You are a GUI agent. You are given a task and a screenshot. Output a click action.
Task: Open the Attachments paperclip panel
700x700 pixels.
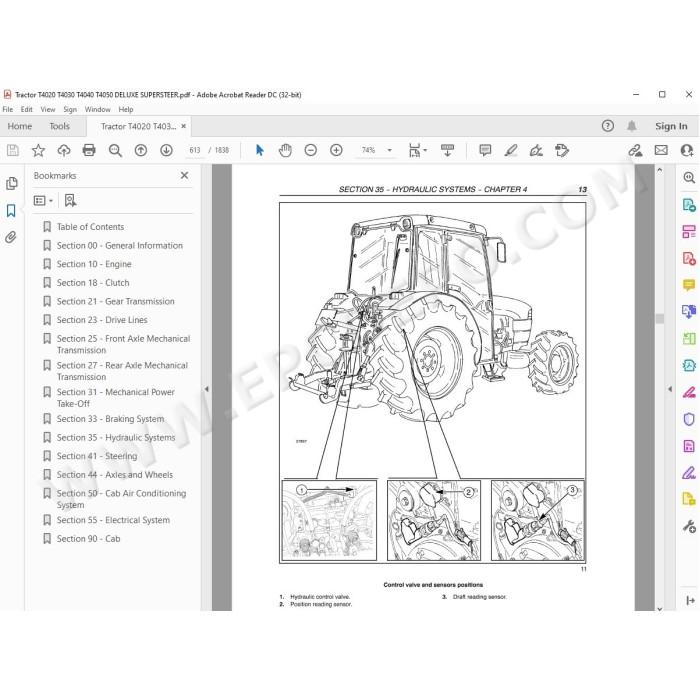[x=11, y=237]
